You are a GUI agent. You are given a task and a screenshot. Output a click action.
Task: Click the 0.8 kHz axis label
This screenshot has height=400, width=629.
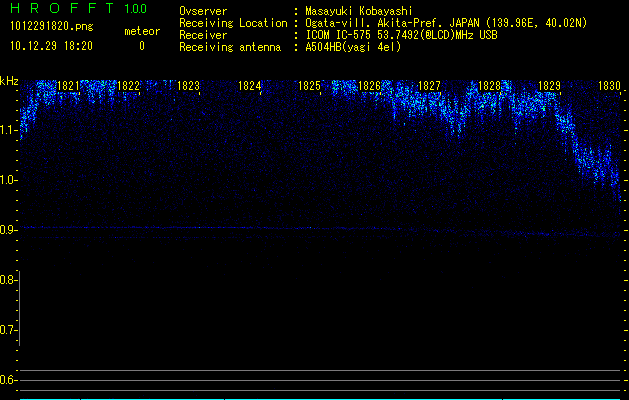(7, 280)
